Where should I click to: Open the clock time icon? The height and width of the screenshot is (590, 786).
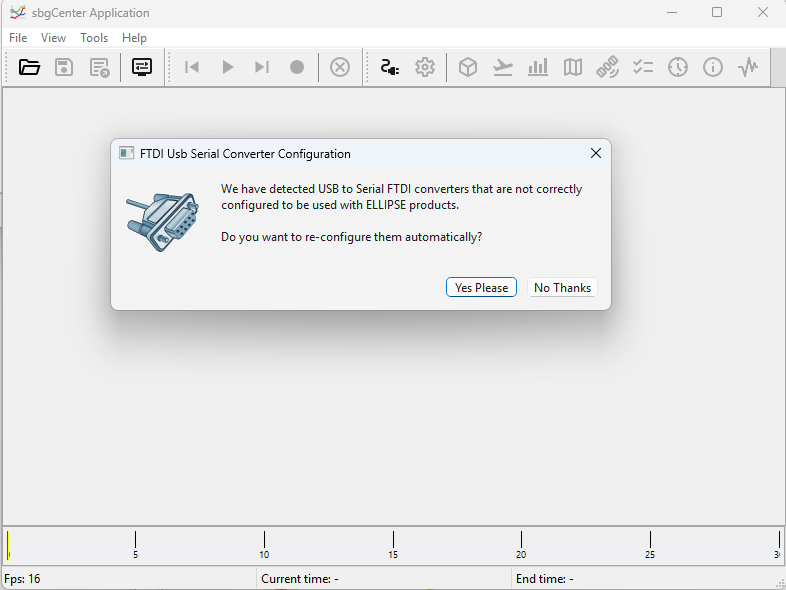678,67
